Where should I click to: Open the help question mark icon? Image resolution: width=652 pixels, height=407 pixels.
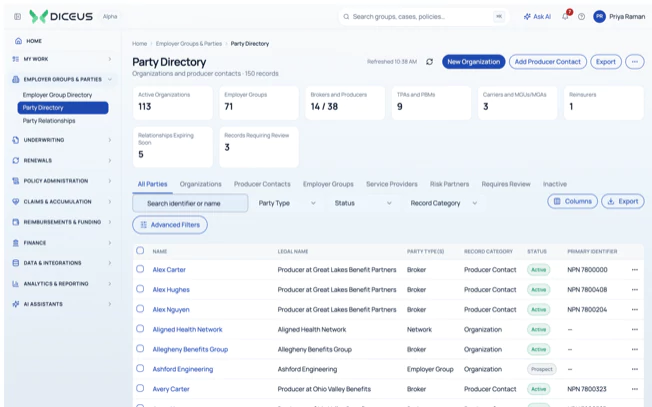click(x=581, y=17)
